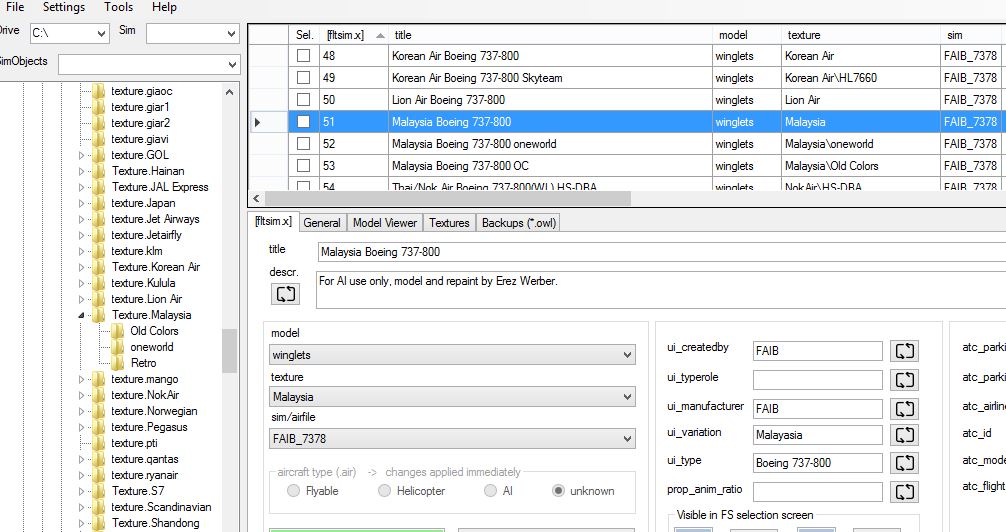This screenshot has width=1006, height=532.
Task: Click the current-row arrow indicator on row 51
Action: click(x=258, y=122)
